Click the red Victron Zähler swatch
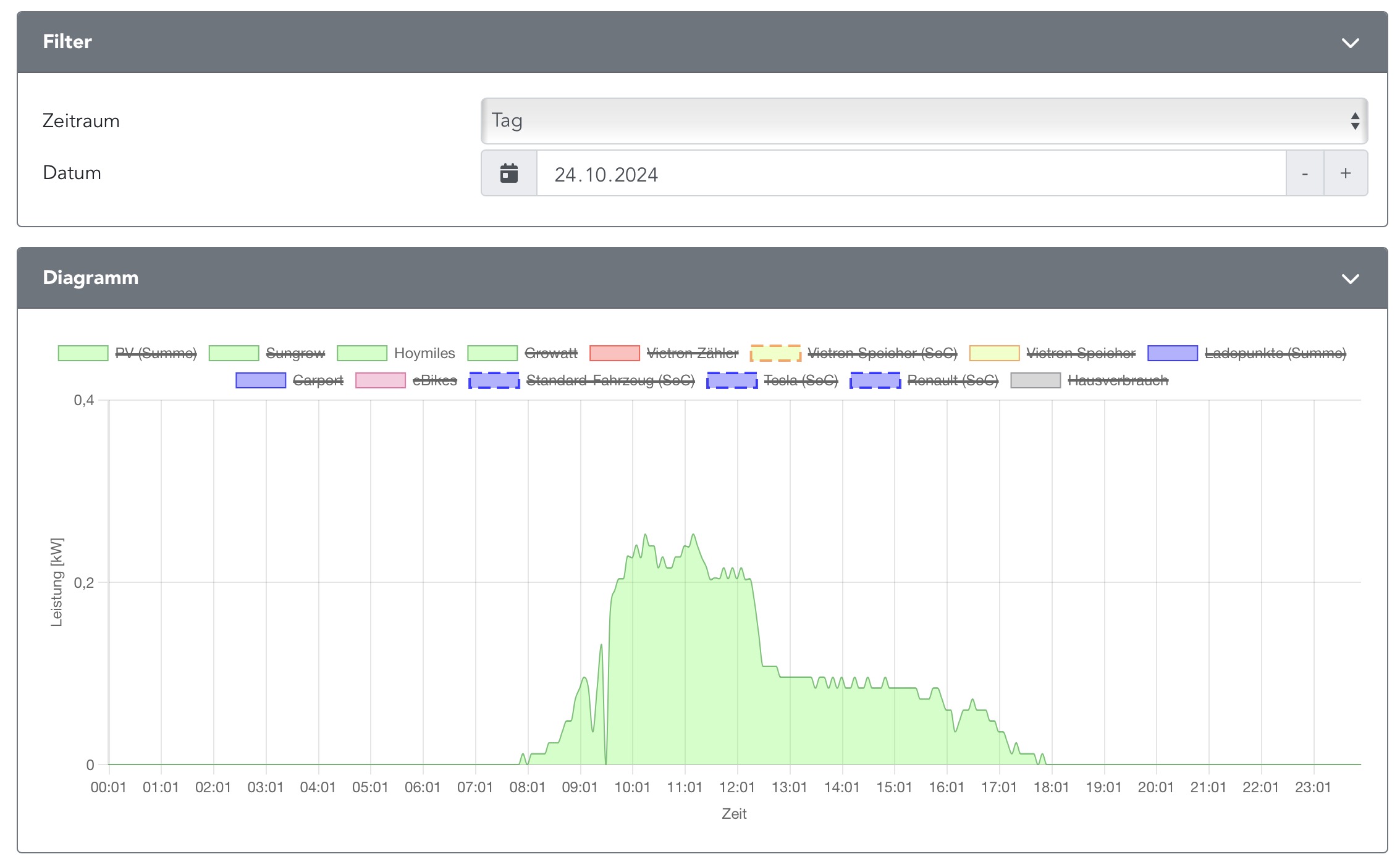 615,353
